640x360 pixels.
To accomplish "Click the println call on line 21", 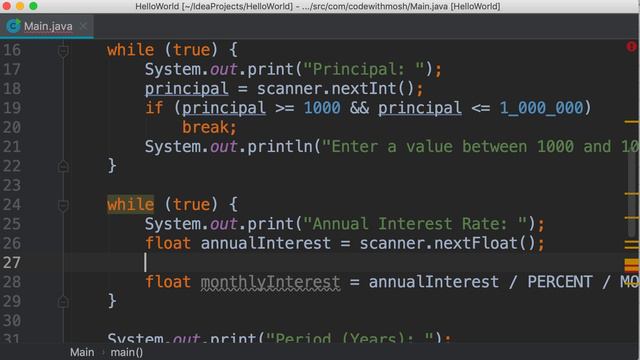I will point(280,147).
